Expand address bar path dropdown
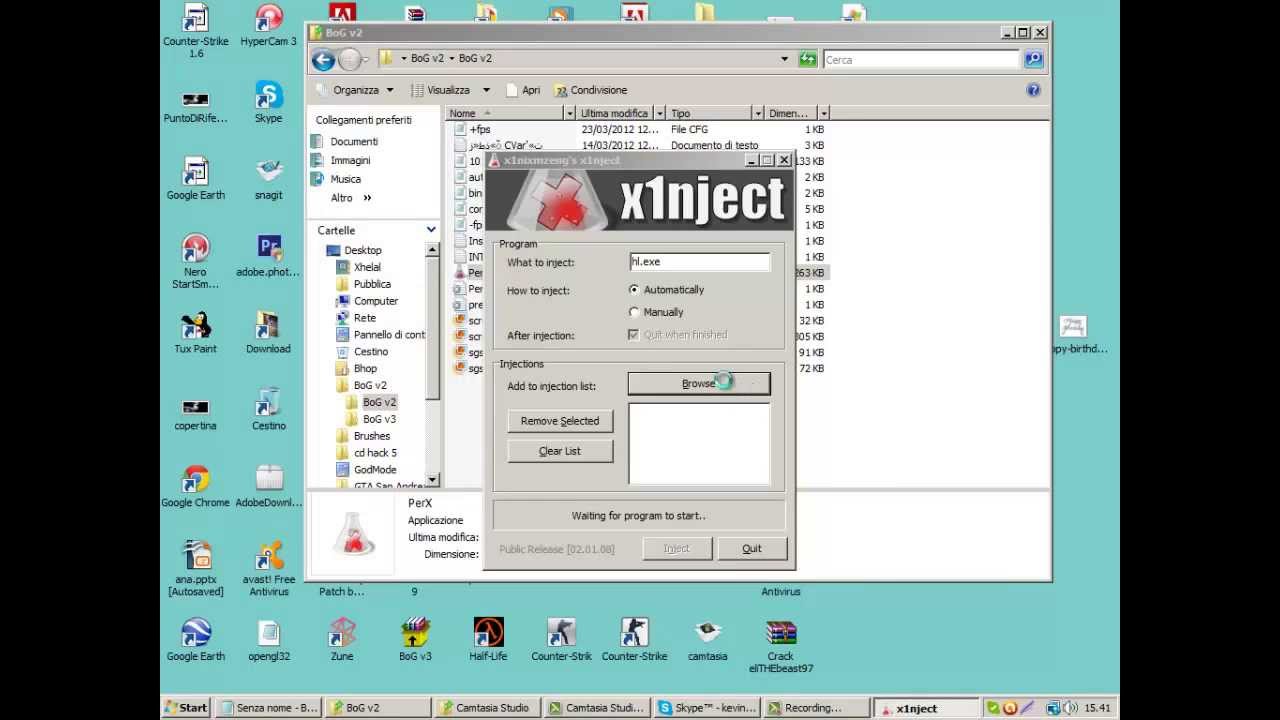 click(784, 59)
